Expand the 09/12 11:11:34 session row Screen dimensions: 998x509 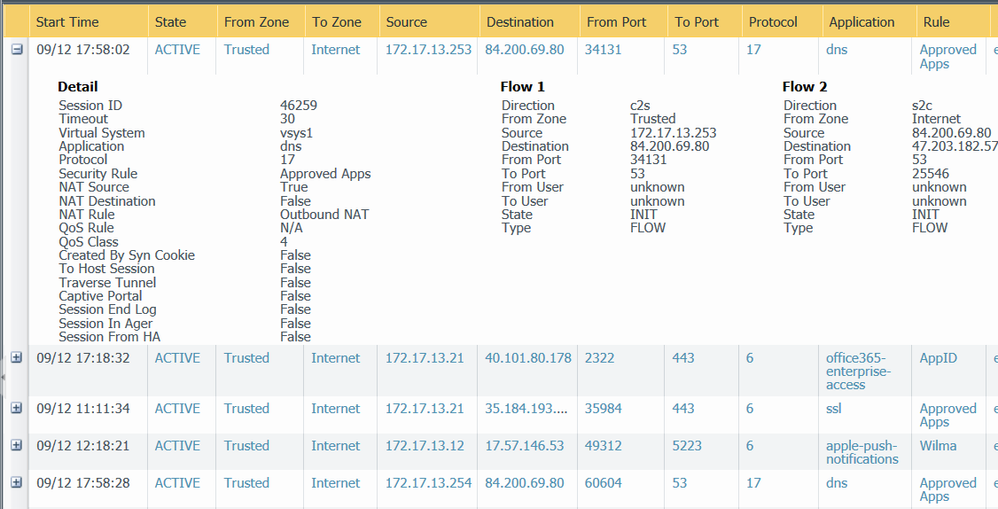click(17, 408)
